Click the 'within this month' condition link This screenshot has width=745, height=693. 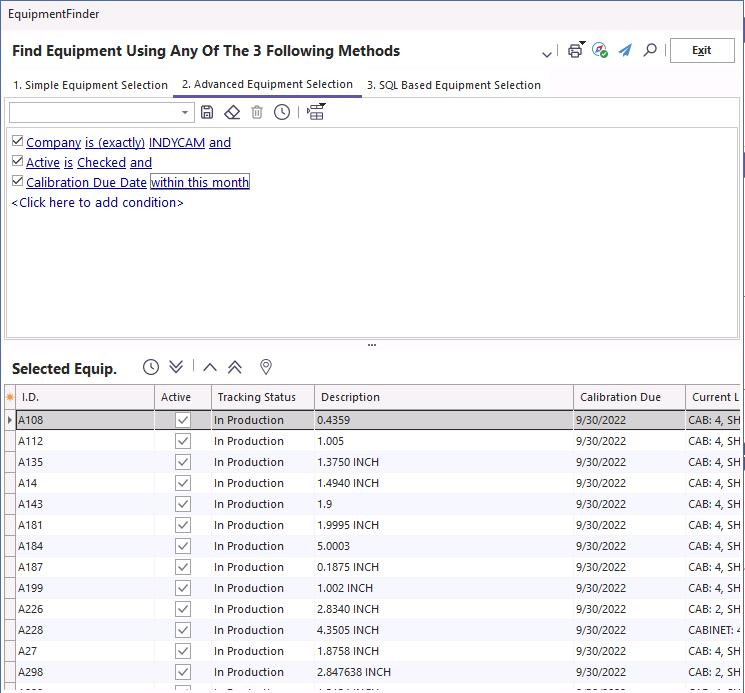pos(200,182)
